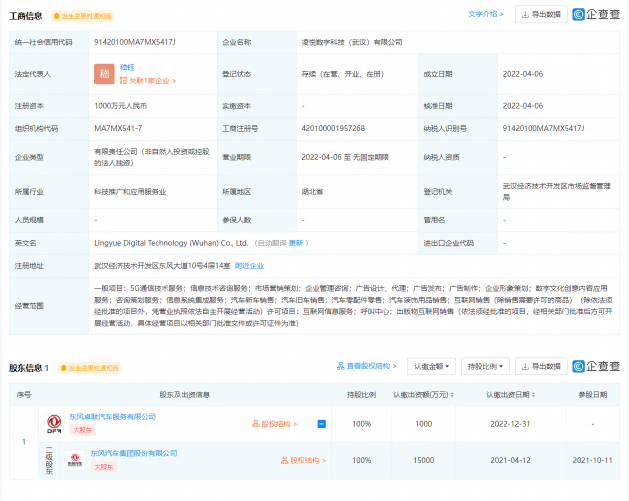Click the 大股东 tag under 东风汽车集团
The image size is (629, 501).
coord(103,467)
